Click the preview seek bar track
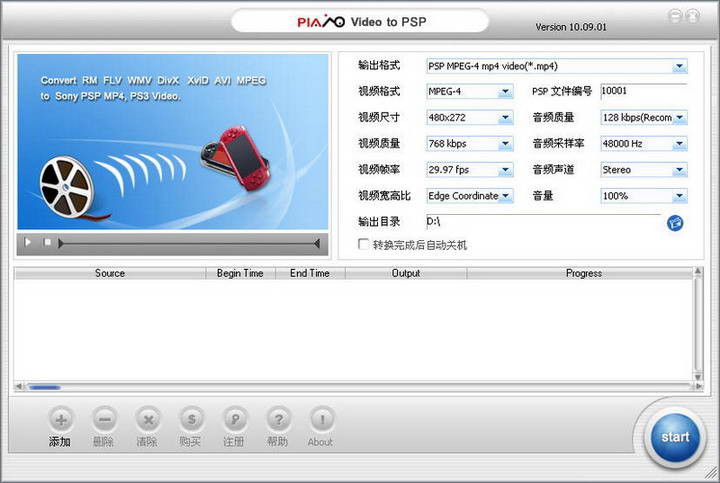Viewport: 720px width, 483px height. pos(188,243)
